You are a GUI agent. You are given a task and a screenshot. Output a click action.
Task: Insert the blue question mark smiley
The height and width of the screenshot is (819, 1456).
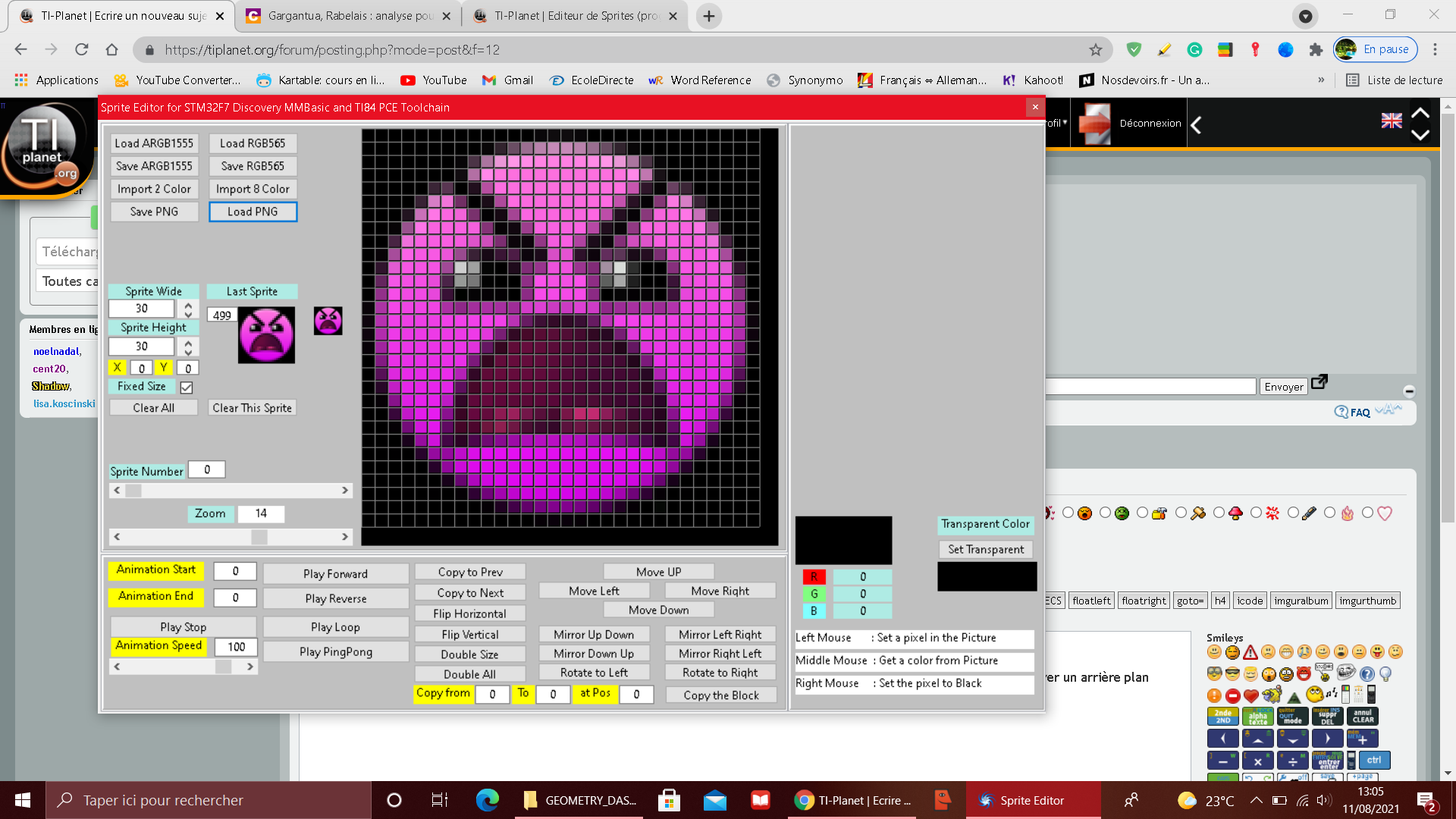click(1367, 674)
